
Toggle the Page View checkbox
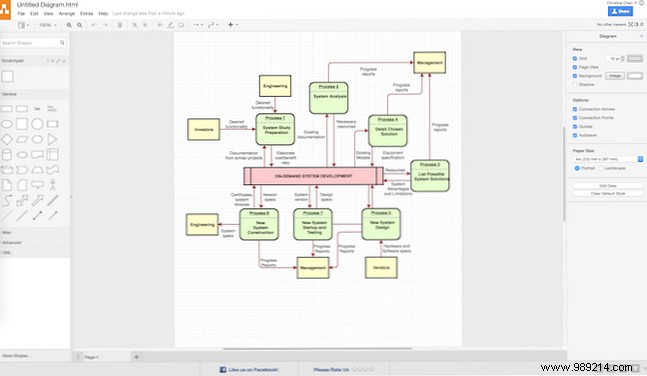[575, 67]
